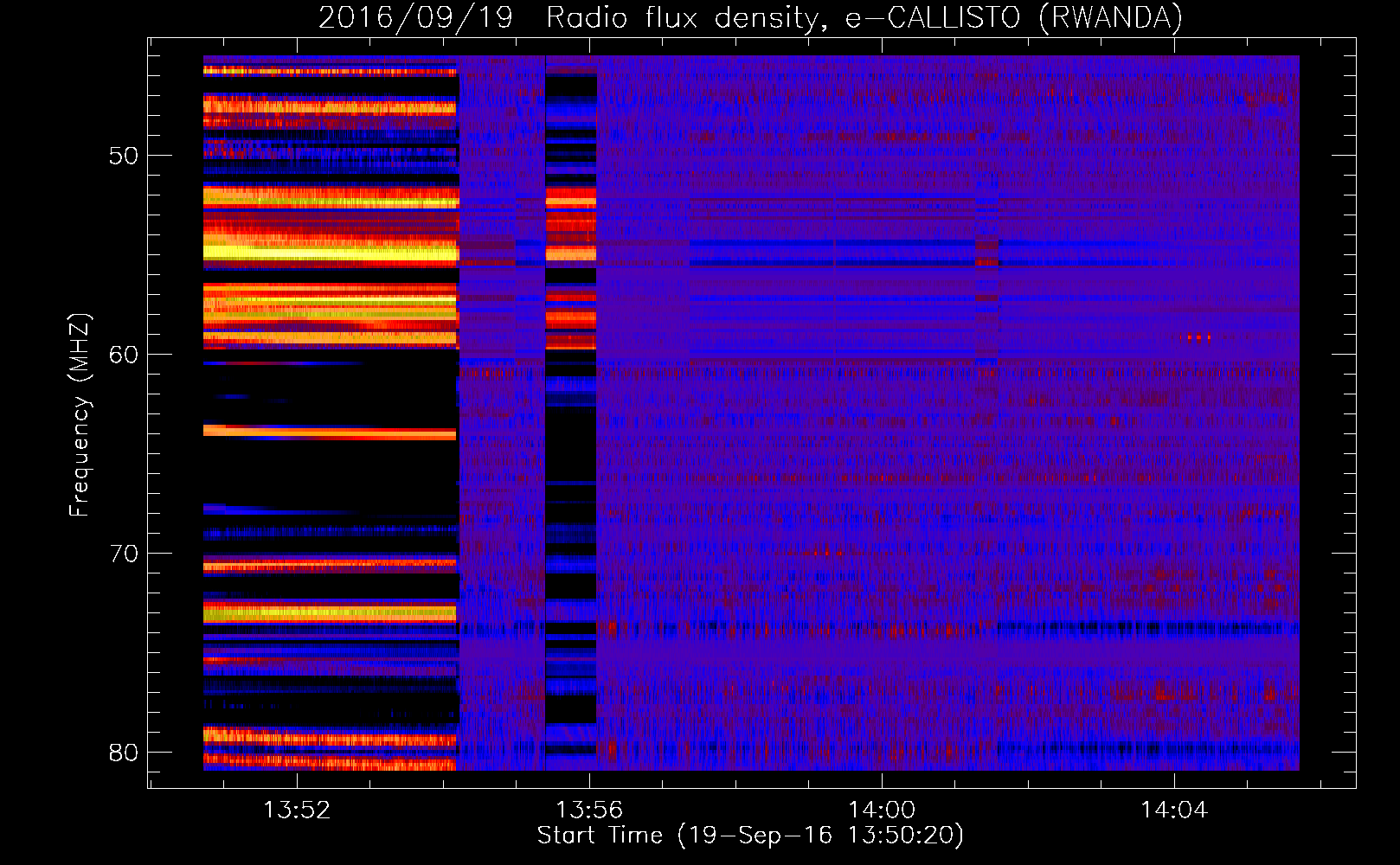Click the 70 frequency tick label
The width and height of the screenshot is (1400, 865).
tap(124, 554)
